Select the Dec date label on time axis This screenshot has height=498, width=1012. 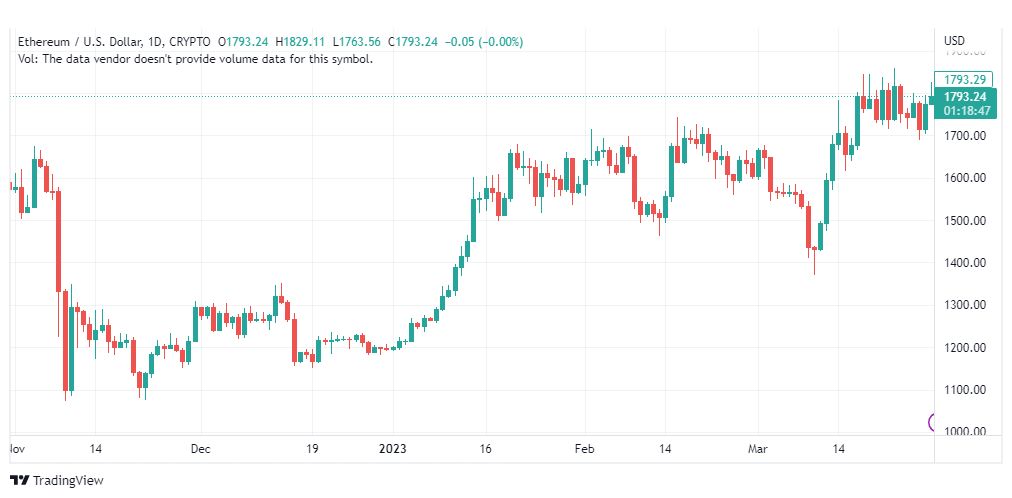coord(201,448)
